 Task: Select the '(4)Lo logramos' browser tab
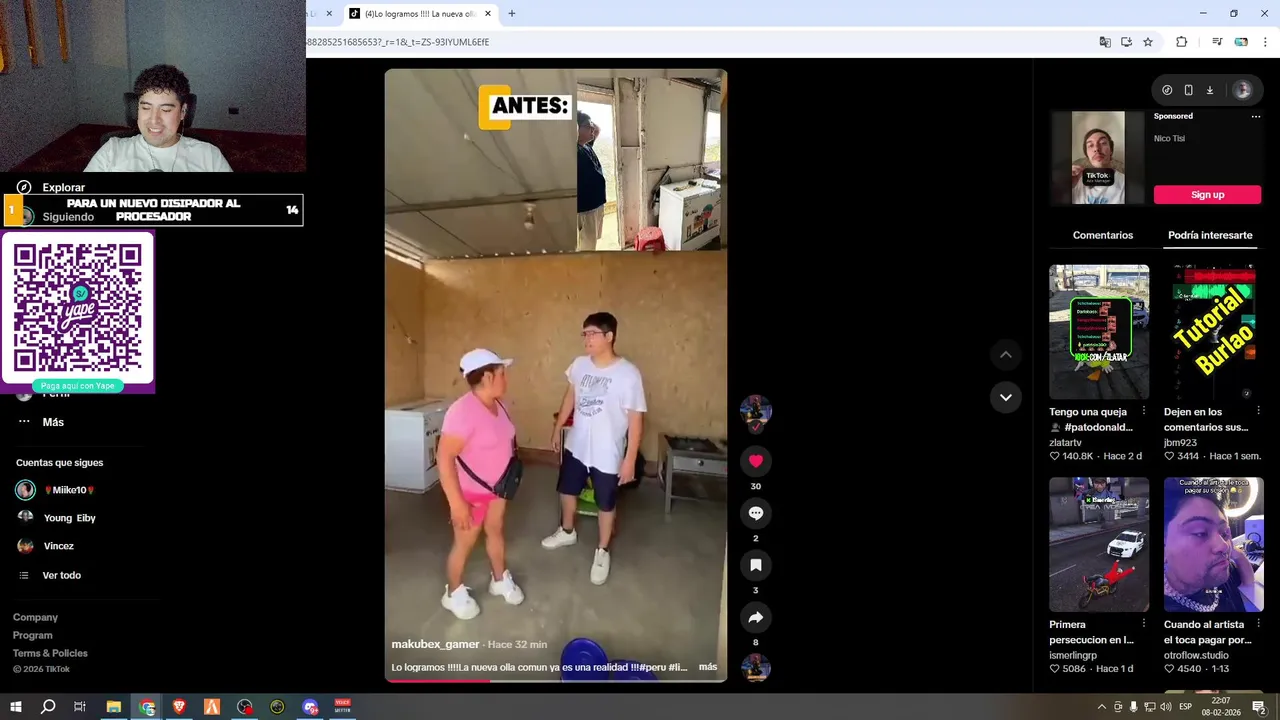coord(420,14)
